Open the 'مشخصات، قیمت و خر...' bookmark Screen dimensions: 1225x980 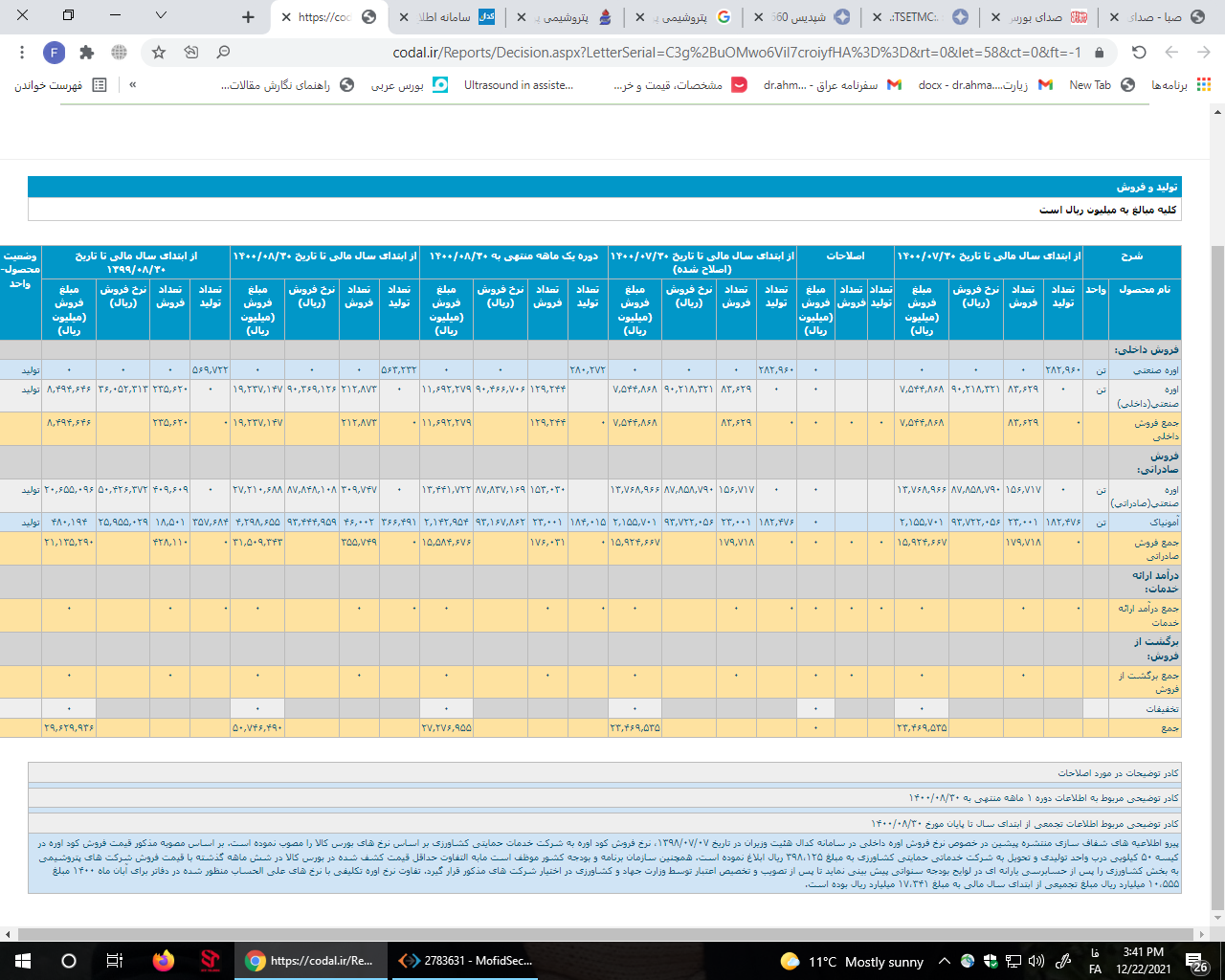680,85
